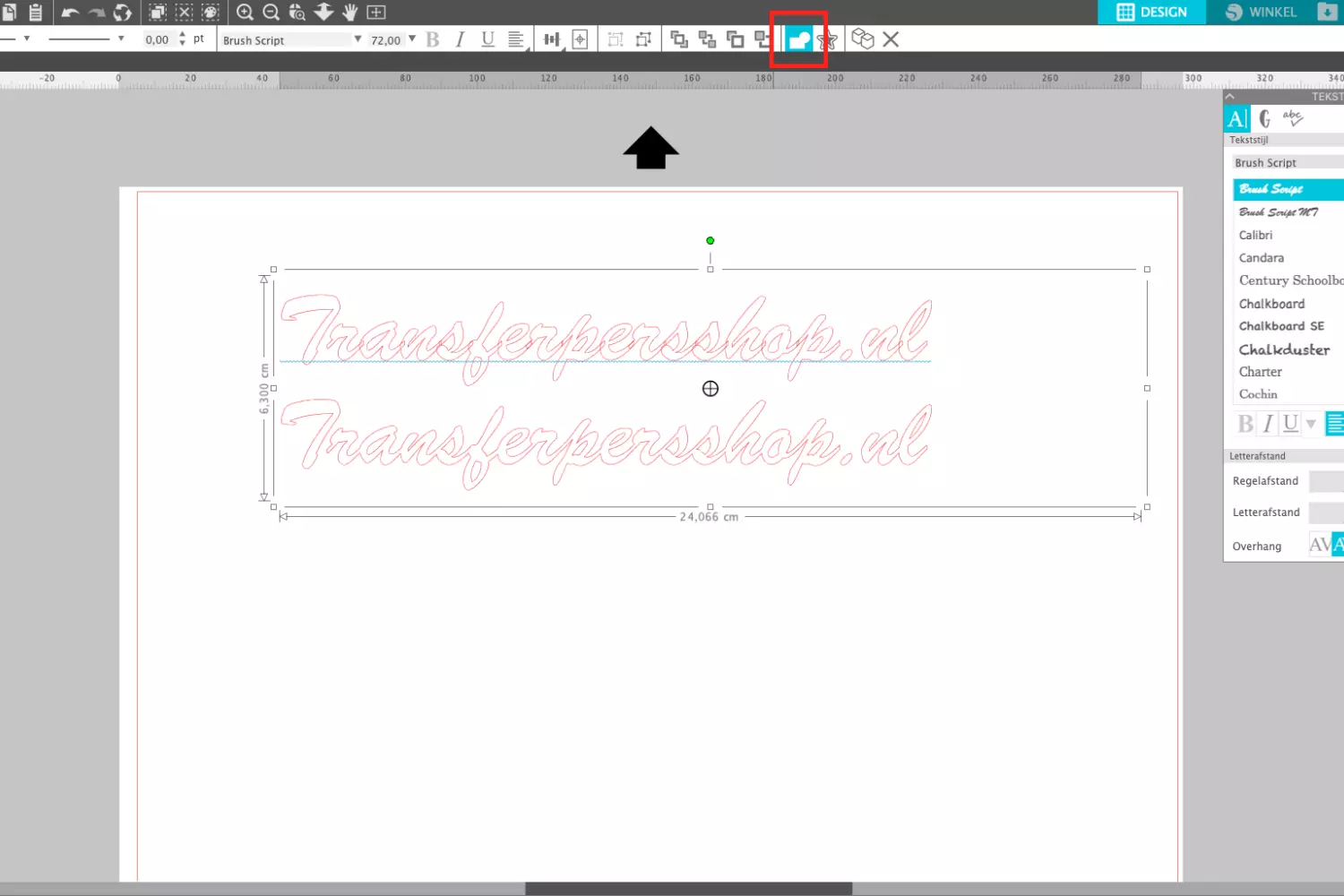This screenshot has height=896, width=1344.
Task: Click the Select by Color icon
Action: pos(211,13)
